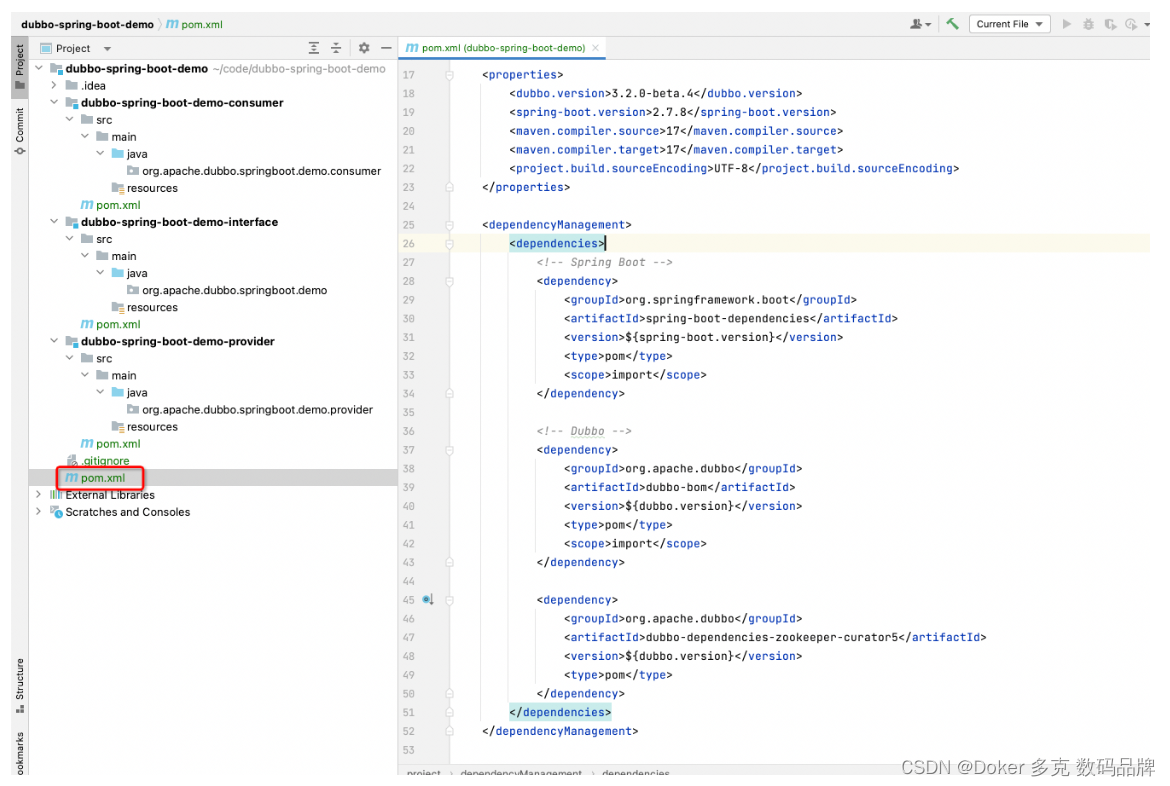Open the Structure tool window tab
1170x786 pixels.
(19, 684)
